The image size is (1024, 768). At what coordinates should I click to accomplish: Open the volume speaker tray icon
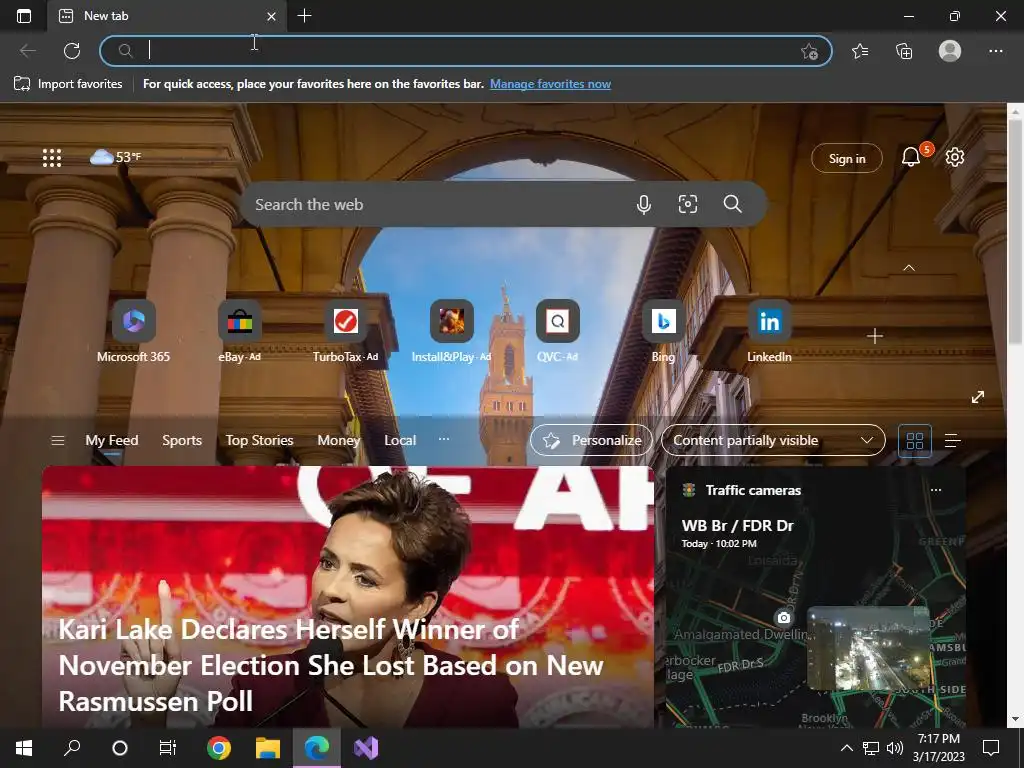(895, 748)
